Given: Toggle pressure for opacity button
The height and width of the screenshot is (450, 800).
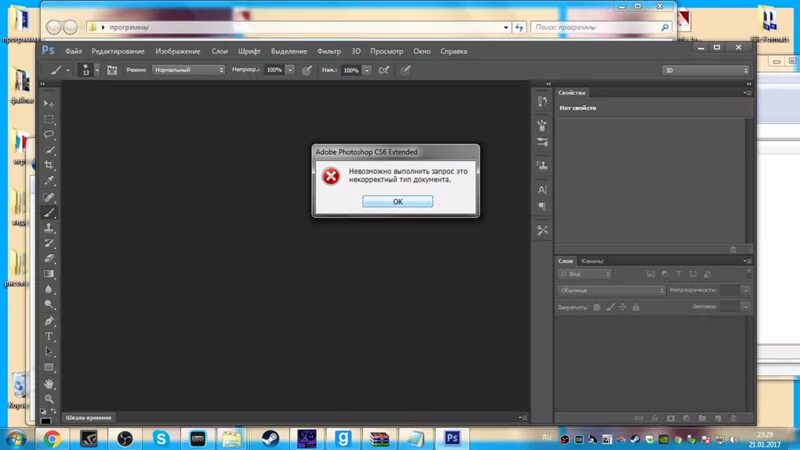Looking at the screenshot, I should pos(307,70).
